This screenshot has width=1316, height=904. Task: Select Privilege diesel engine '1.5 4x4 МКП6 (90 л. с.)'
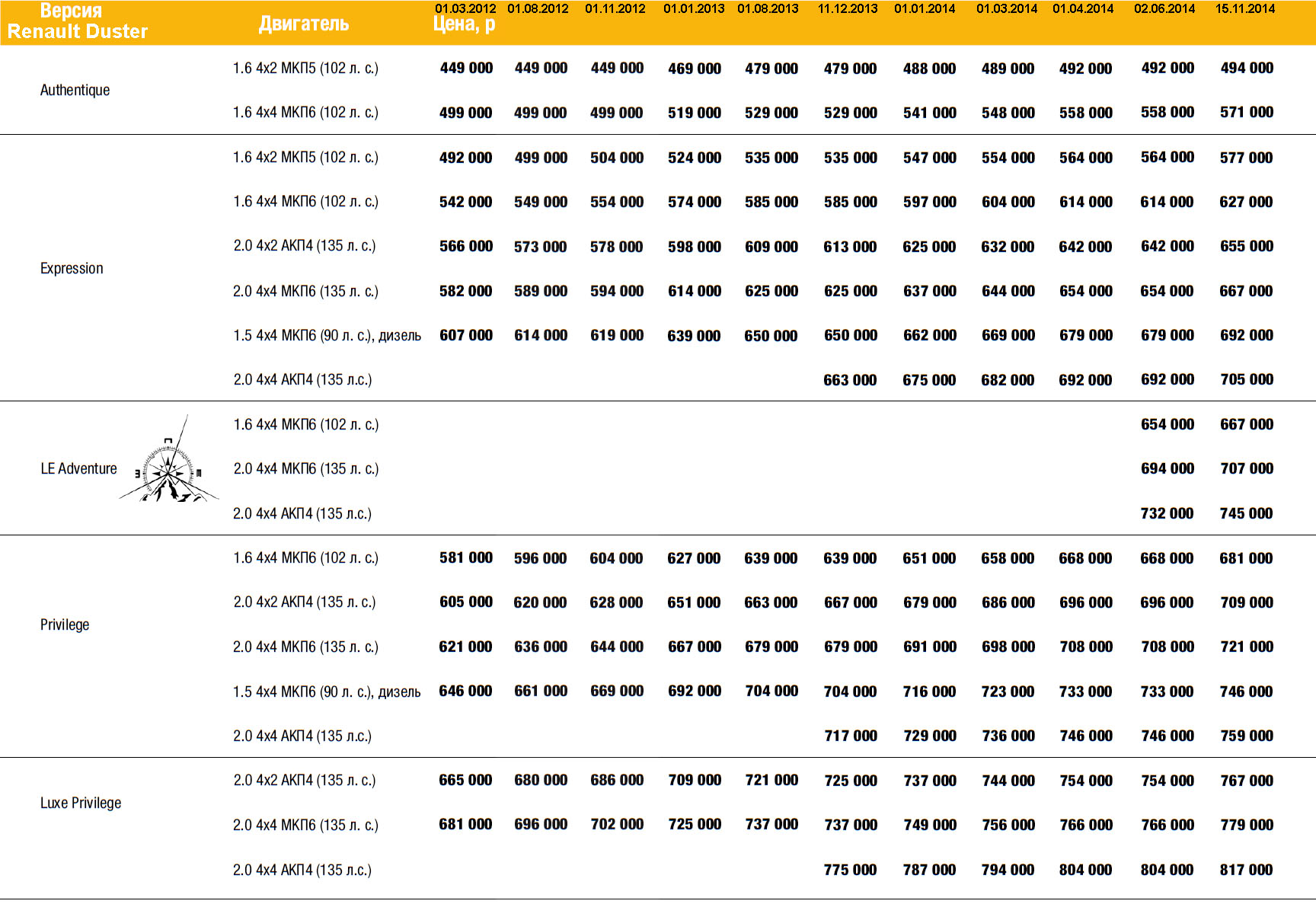(x=327, y=692)
